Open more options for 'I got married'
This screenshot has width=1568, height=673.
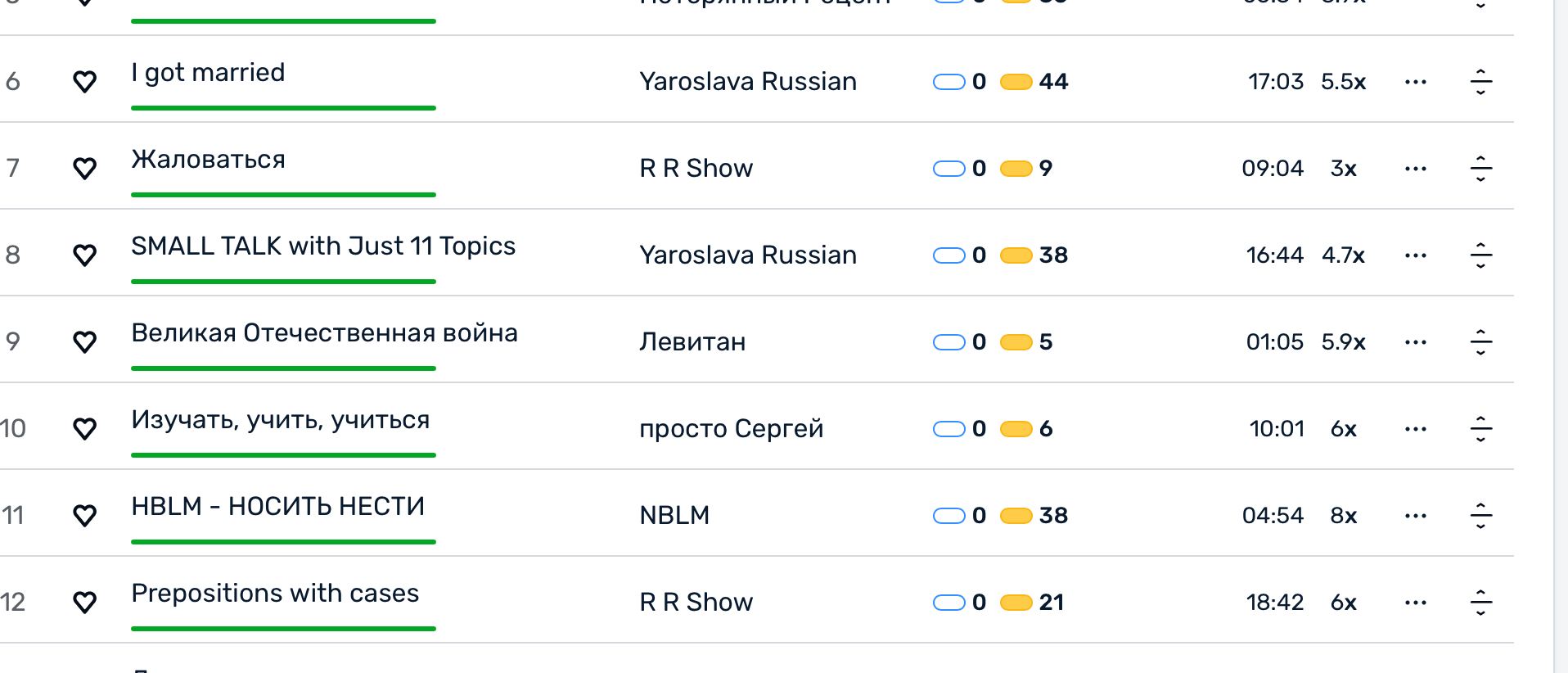coord(1415,82)
